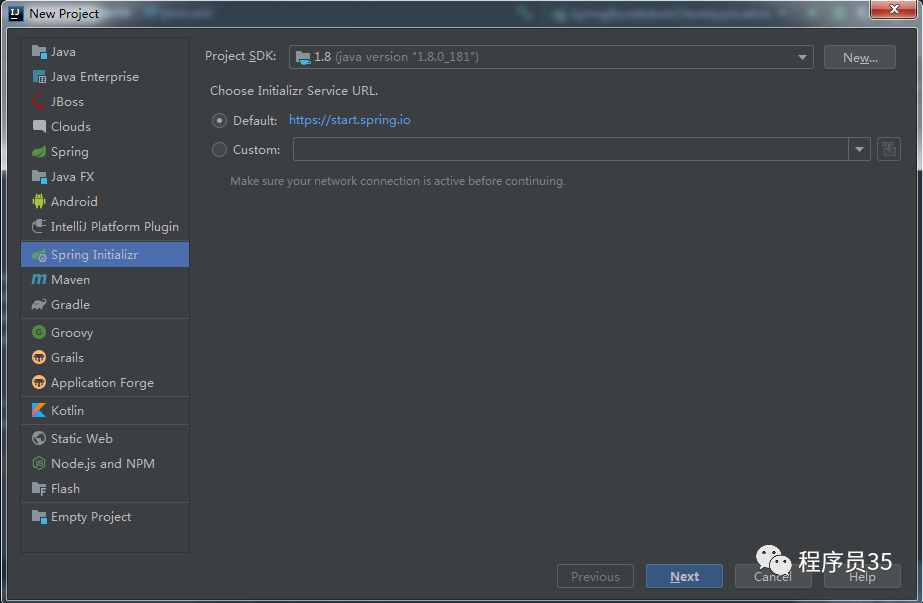Choose Gradle project type label

71,304
